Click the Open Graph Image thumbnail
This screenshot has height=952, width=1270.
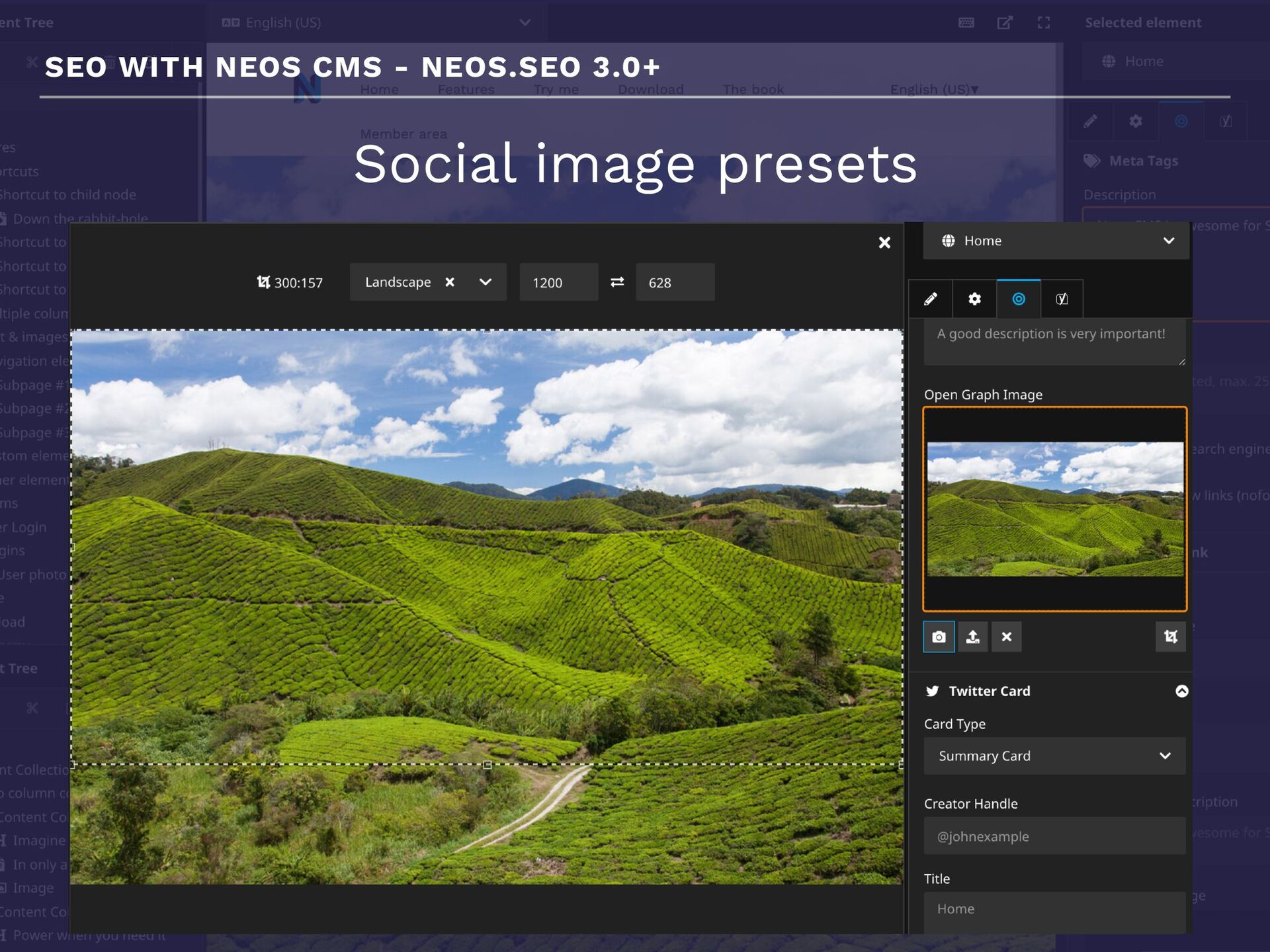[x=1055, y=509]
